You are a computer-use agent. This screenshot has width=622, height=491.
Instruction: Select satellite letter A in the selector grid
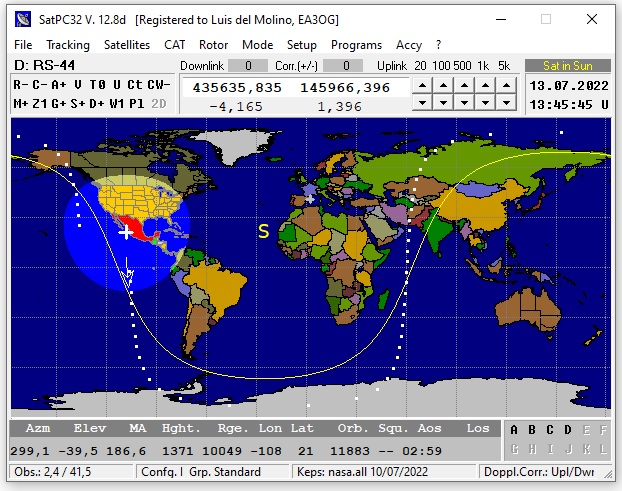pyautogui.click(x=514, y=430)
